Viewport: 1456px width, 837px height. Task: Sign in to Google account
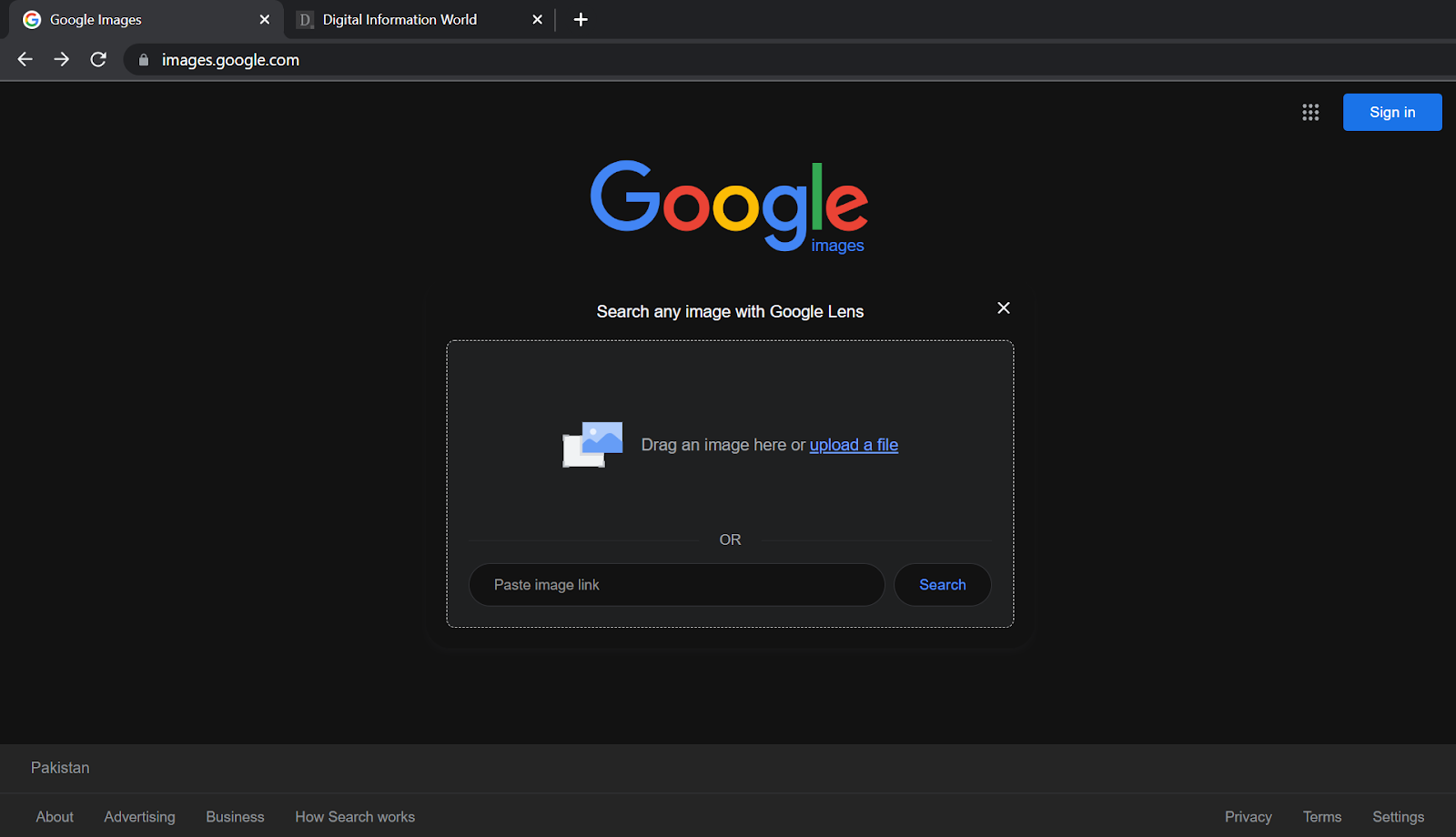[x=1392, y=112]
